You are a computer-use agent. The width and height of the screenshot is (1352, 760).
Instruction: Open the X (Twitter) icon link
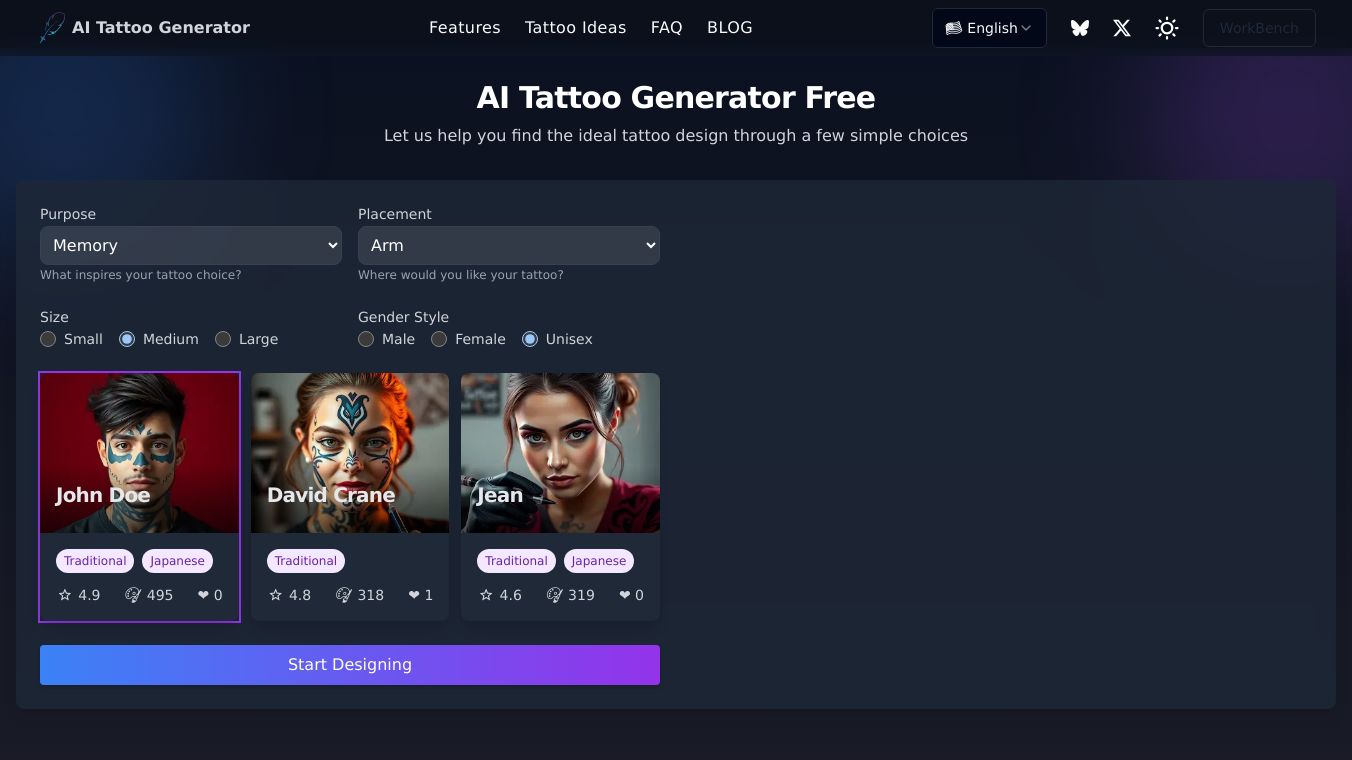coord(1122,28)
